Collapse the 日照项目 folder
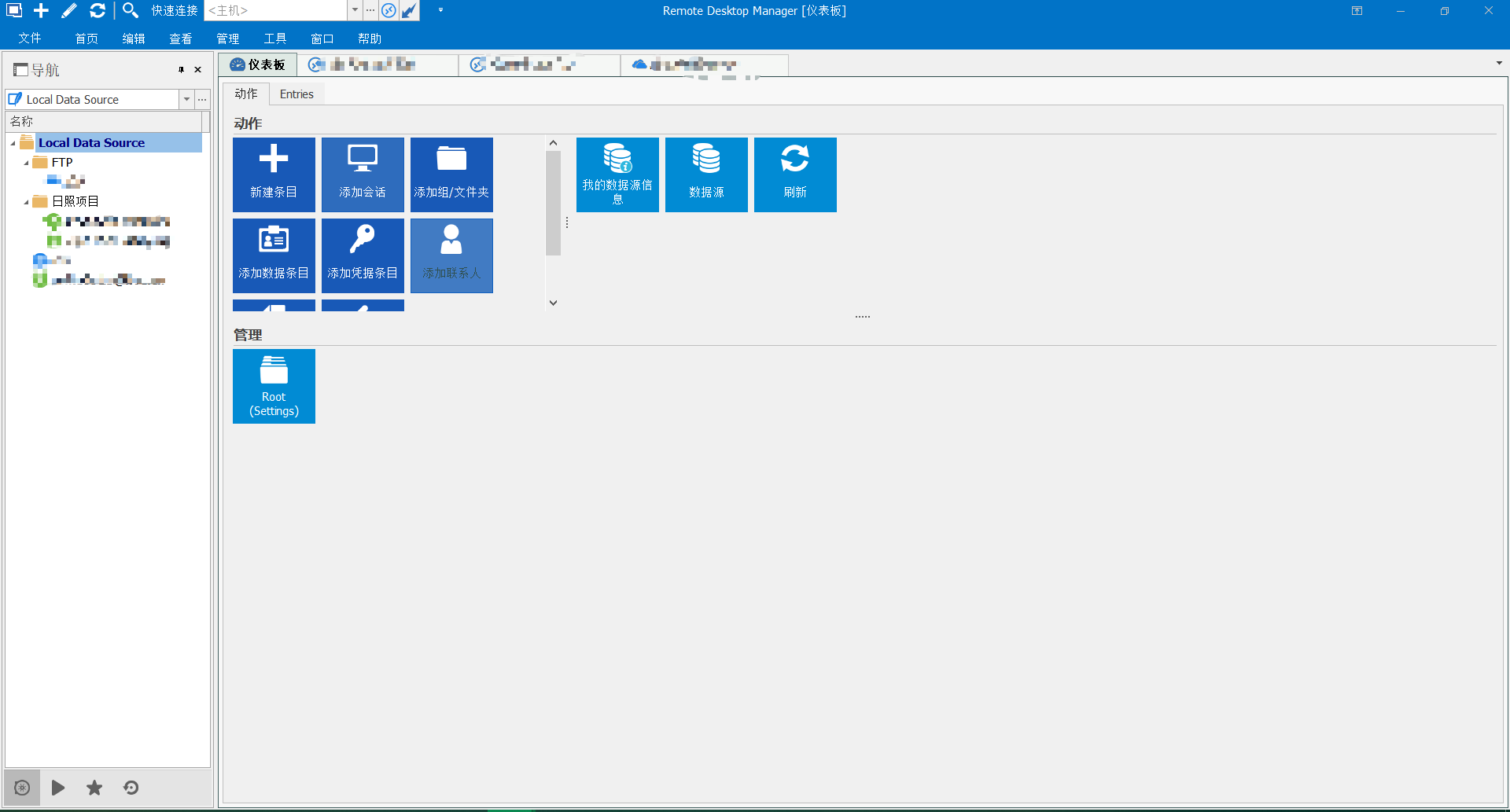The width and height of the screenshot is (1510, 812). coord(26,200)
